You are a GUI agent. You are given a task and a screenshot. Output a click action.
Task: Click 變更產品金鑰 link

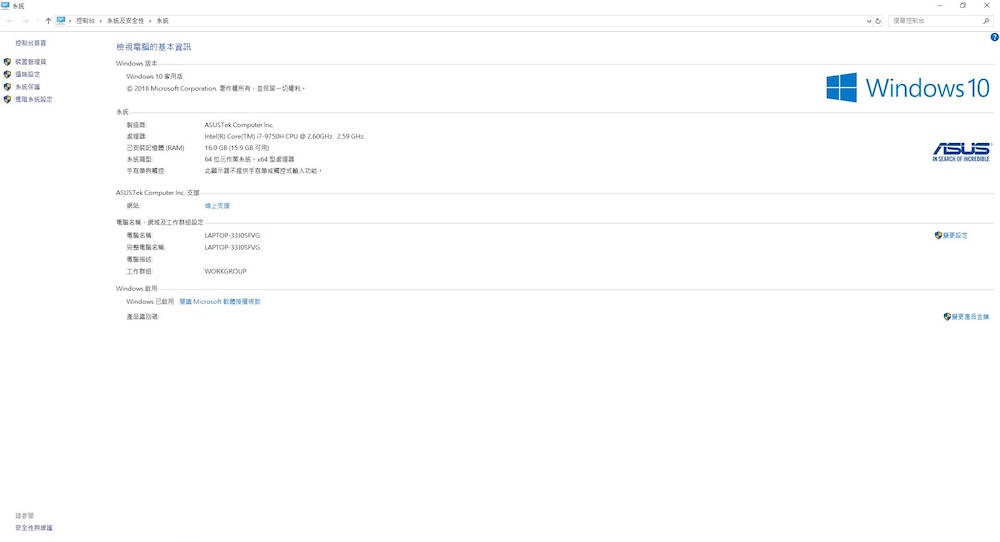point(970,317)
